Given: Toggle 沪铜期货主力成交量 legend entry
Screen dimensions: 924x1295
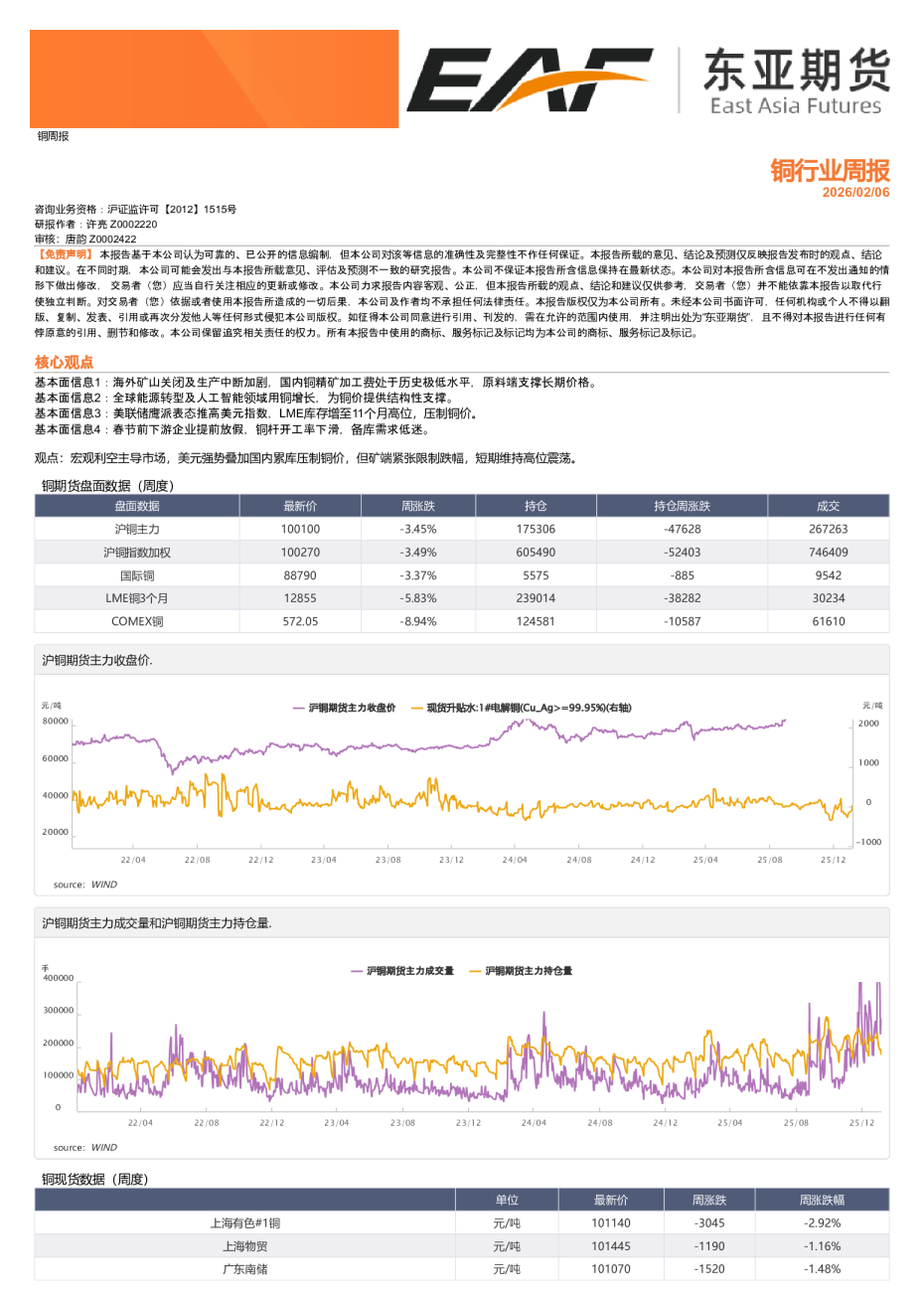Looking at the screenshot, I should pos(409,971).
